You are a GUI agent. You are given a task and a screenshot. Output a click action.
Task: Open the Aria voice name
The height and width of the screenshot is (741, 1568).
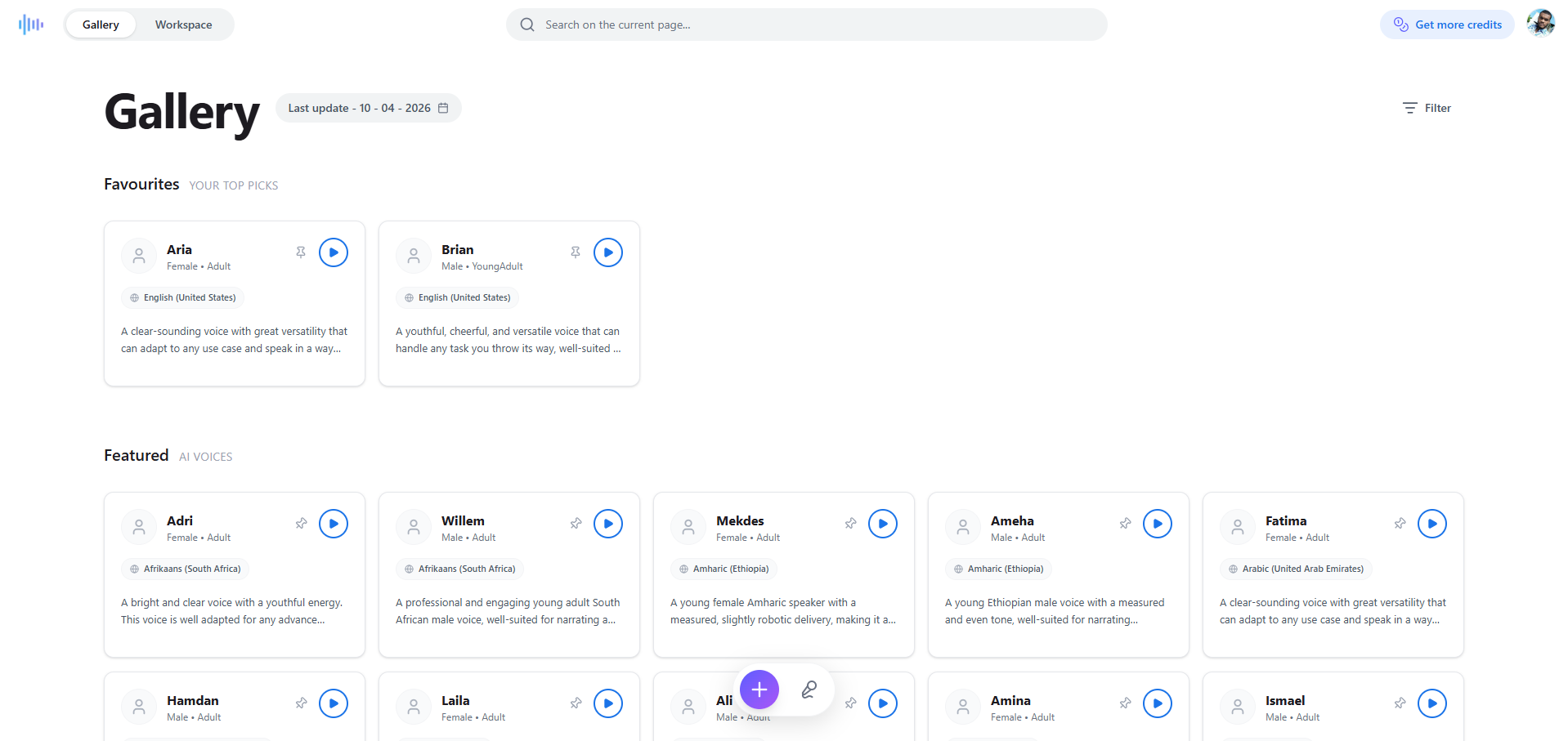pyautogui.click(x=179, y=249)
